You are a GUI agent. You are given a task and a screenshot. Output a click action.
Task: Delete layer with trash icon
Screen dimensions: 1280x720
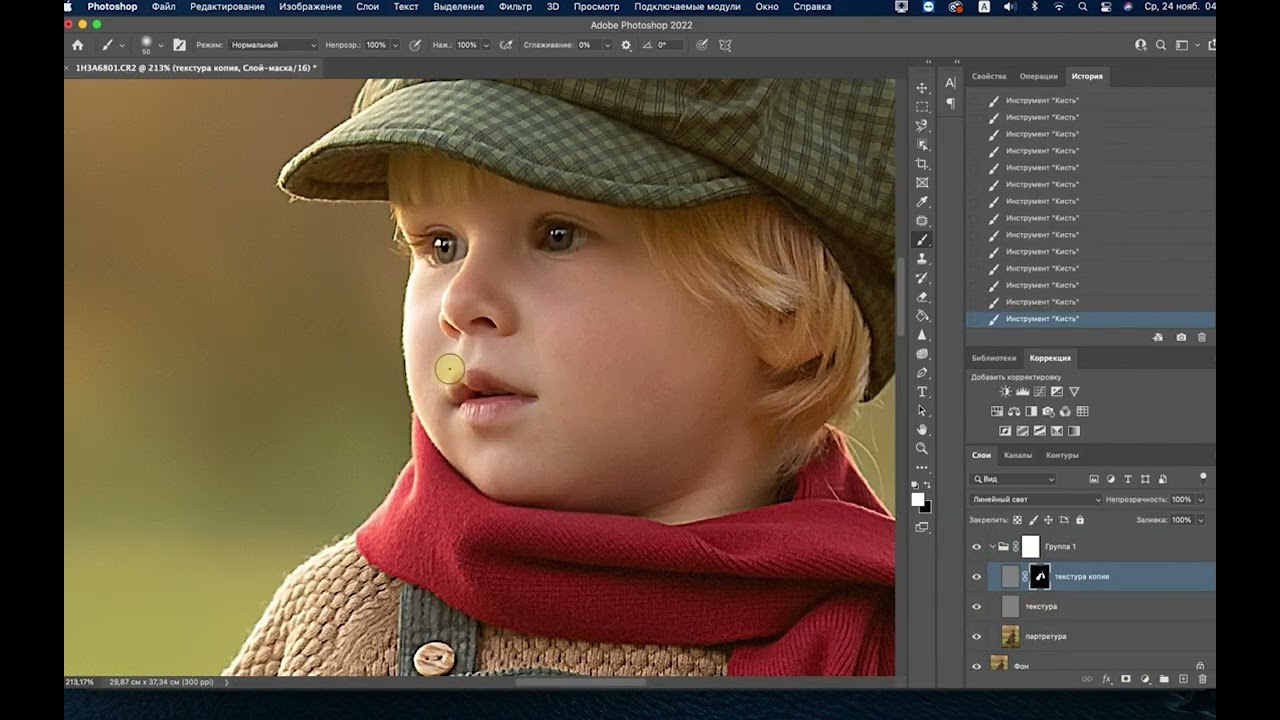(x=1202, y=679)
